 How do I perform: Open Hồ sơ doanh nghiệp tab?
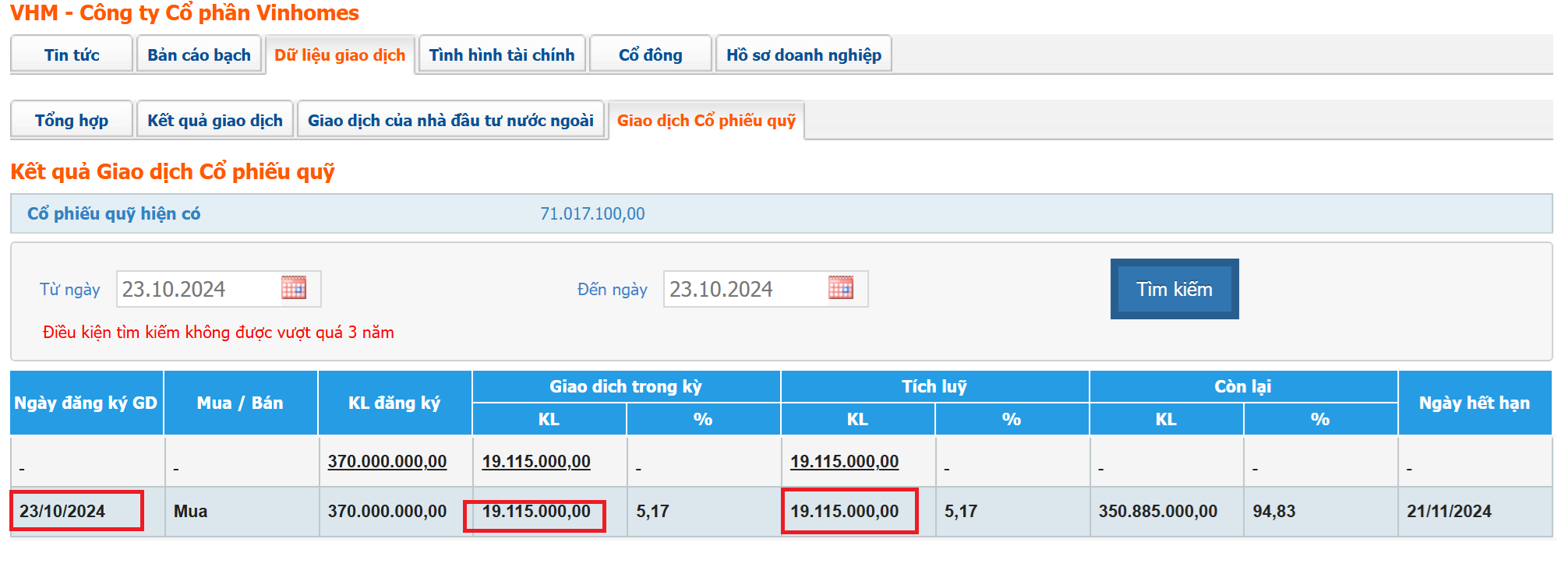(x=803, y=55)
